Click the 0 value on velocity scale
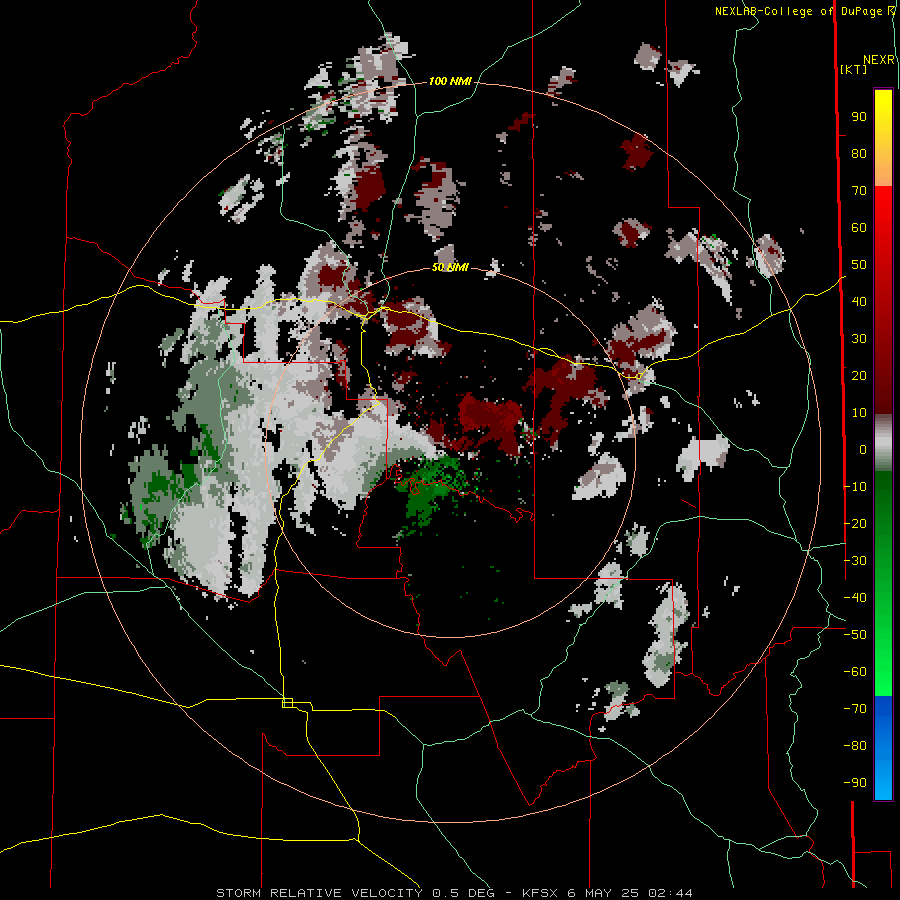The width and height of the screenshot is (900, 900). pos(863,450)
